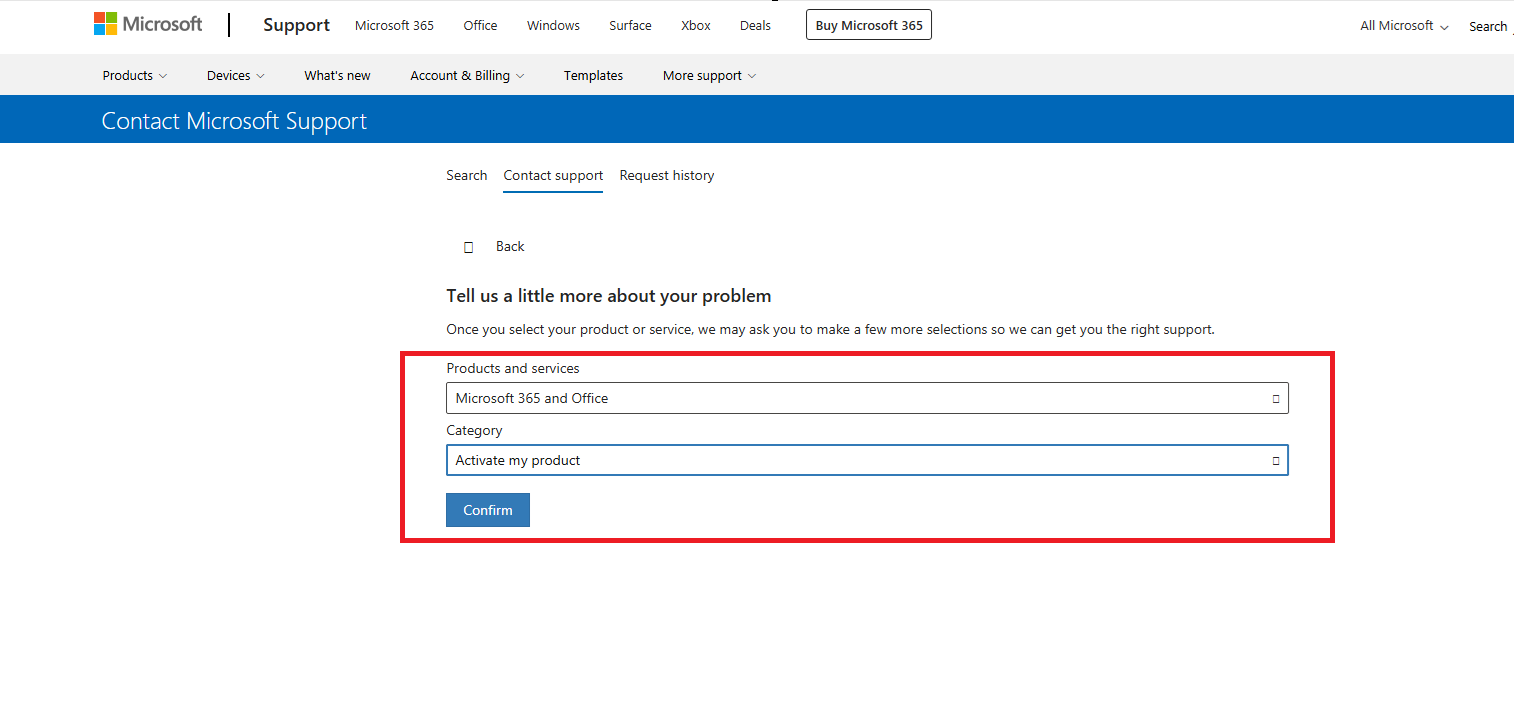The image size is (1514, 701).
Task: Expand the Products menu
Action: (135, 75)
